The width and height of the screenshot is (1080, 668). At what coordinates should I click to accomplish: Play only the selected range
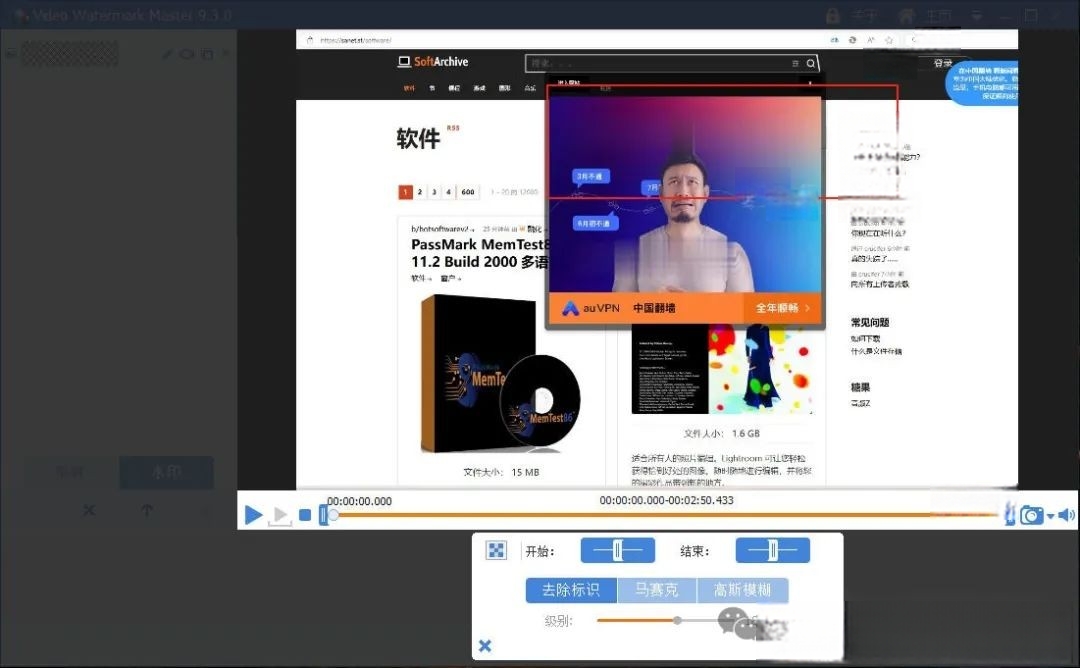[x=280, y=516]
